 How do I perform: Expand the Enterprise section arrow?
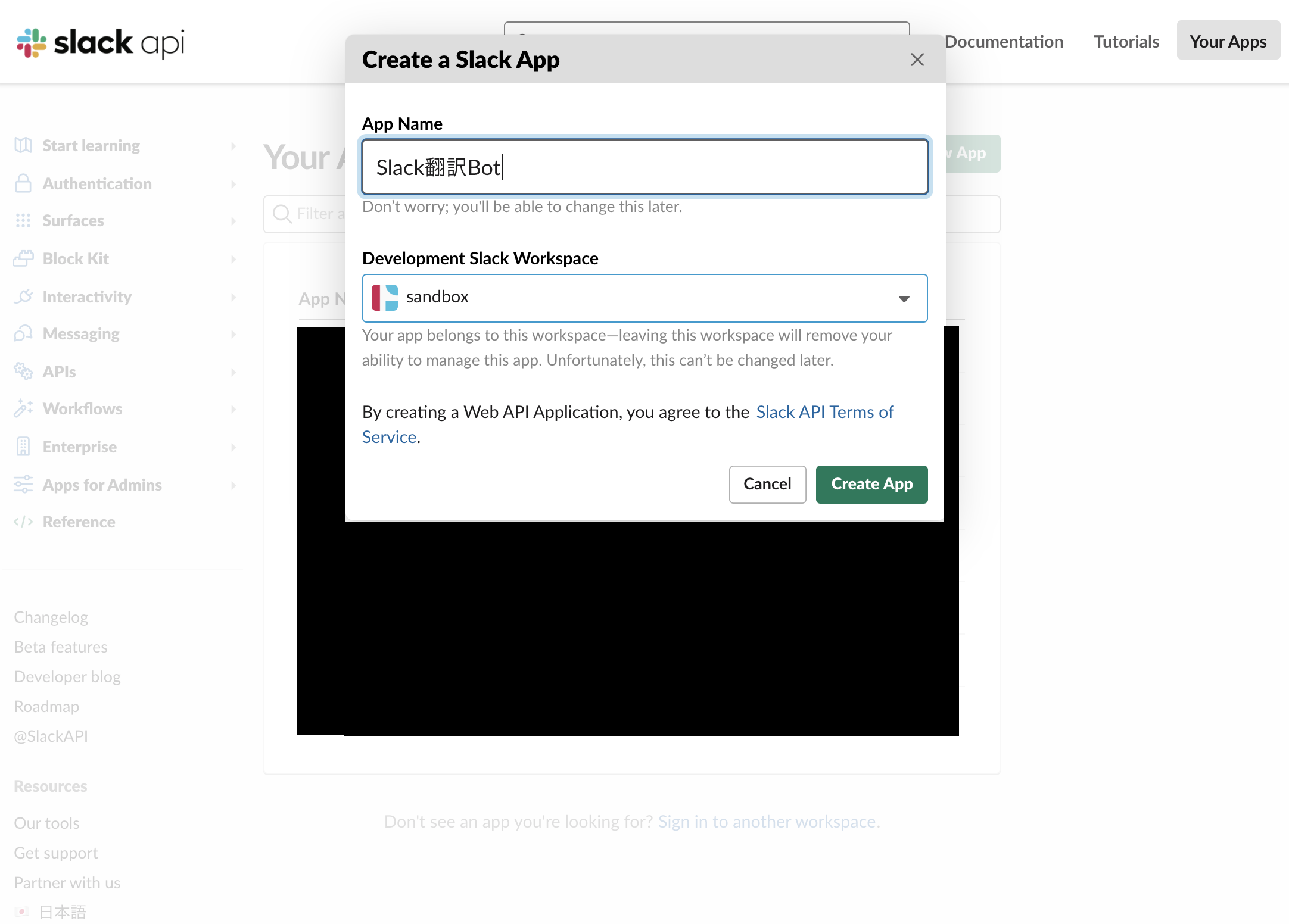233,447
